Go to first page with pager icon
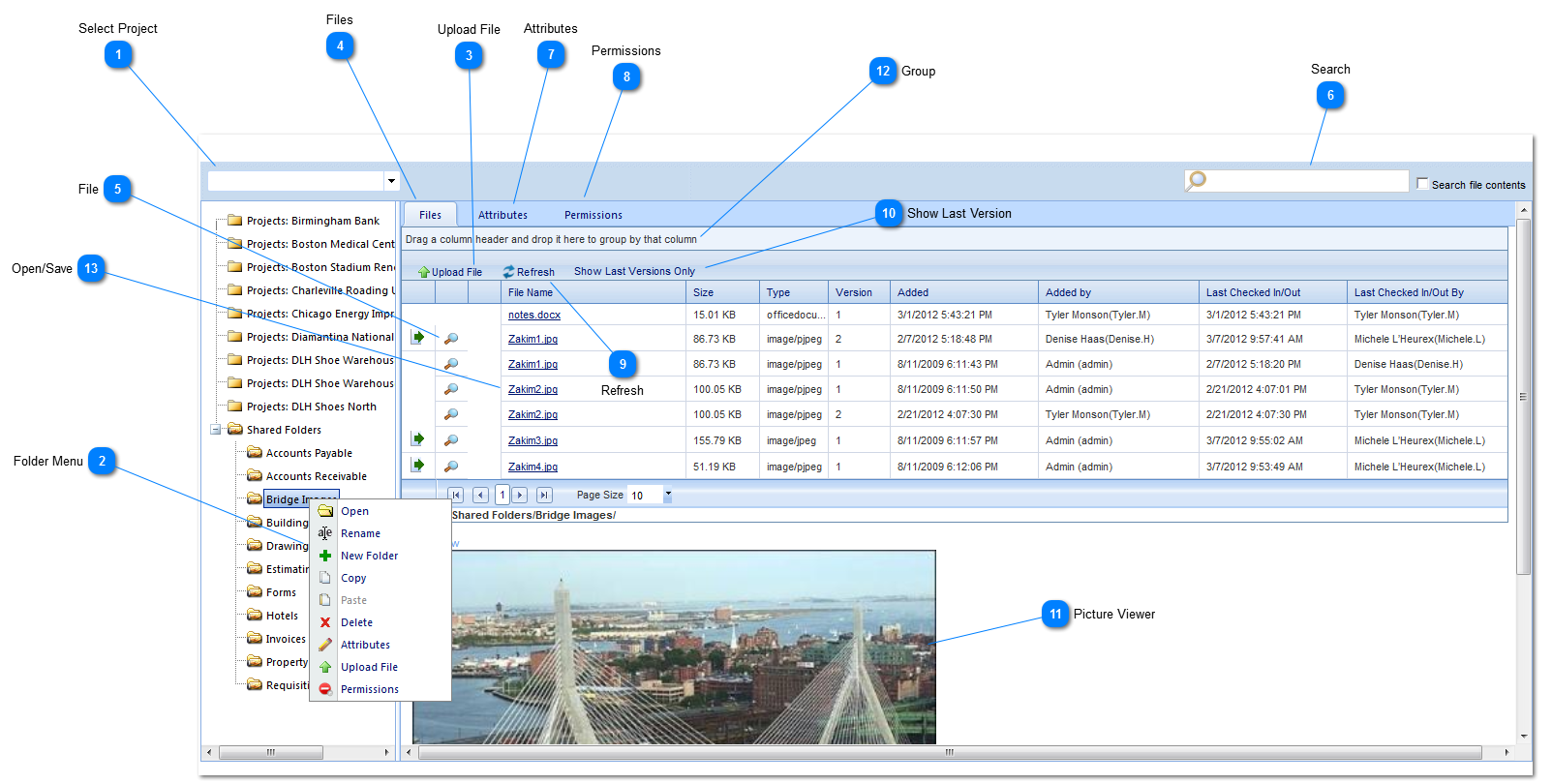Screen dimensions: 1552x784 456,495
